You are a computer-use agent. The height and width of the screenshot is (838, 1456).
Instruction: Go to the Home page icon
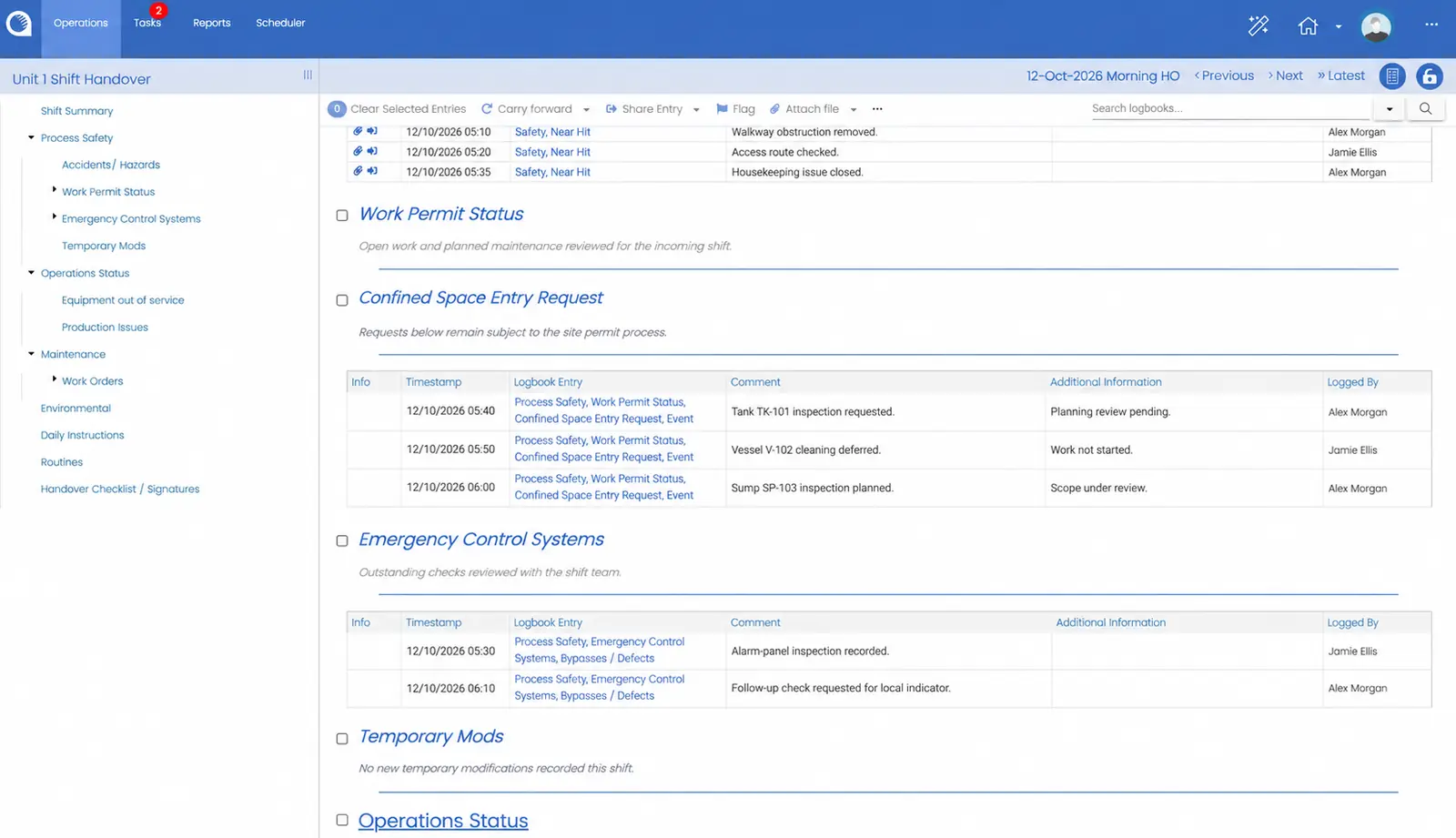1308,26
